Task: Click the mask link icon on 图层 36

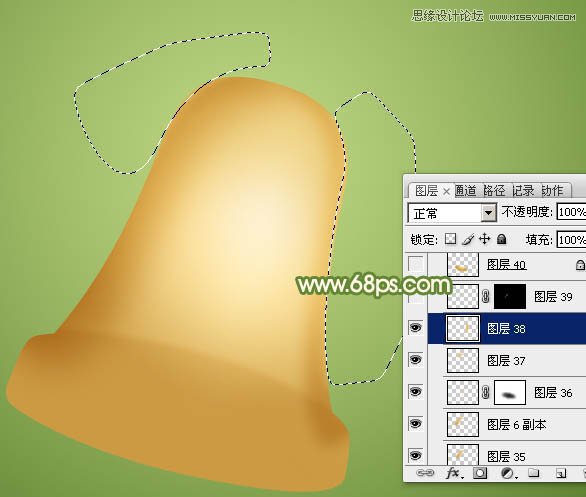Action: point(485,393)
